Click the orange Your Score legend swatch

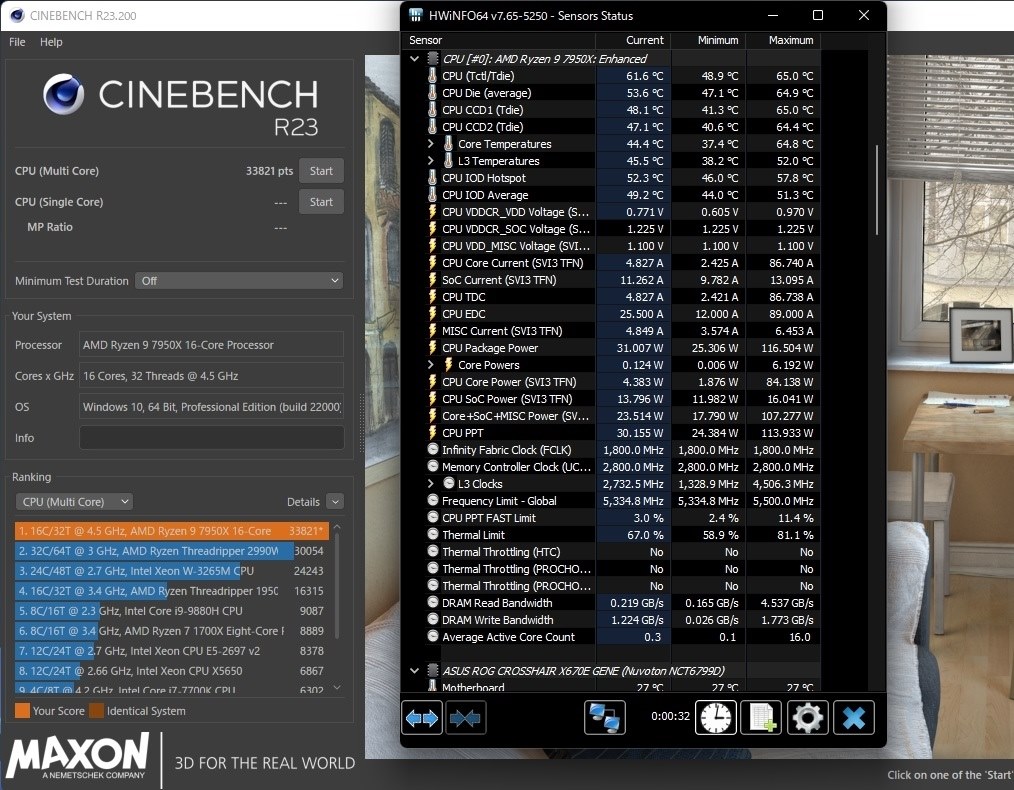pos(22,710)
